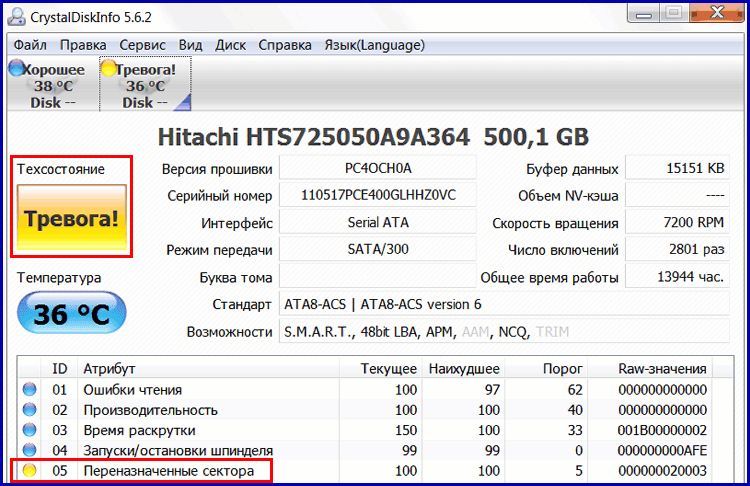750x486 pixels.
Task: Click the Serial ATA interface field
Action: (377, 223)
